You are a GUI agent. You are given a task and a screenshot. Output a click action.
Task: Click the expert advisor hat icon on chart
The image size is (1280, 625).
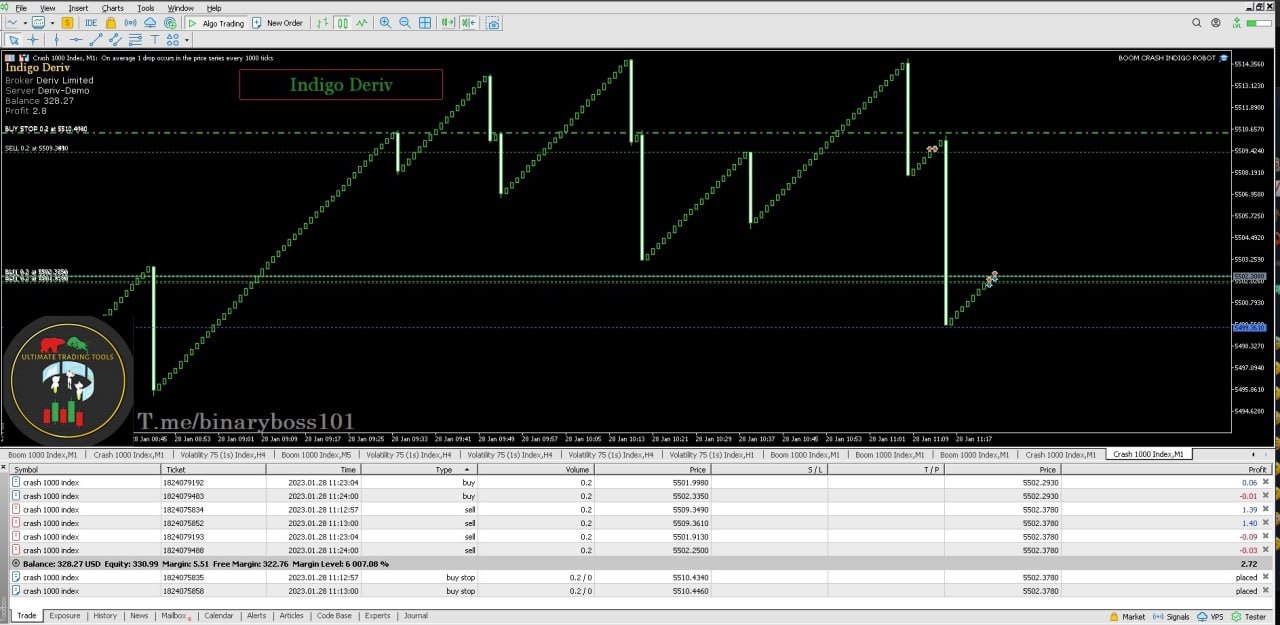(1224, 58)
